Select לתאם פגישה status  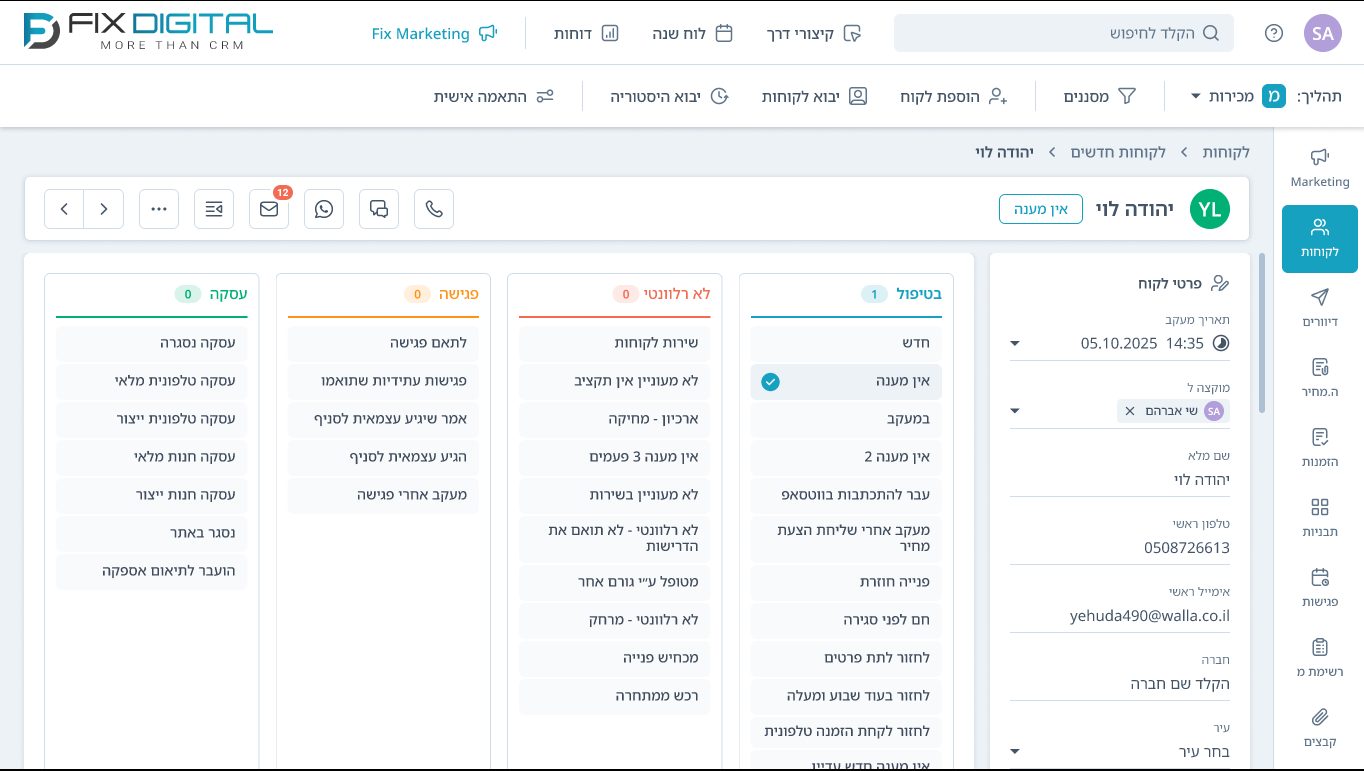point(383,343)
